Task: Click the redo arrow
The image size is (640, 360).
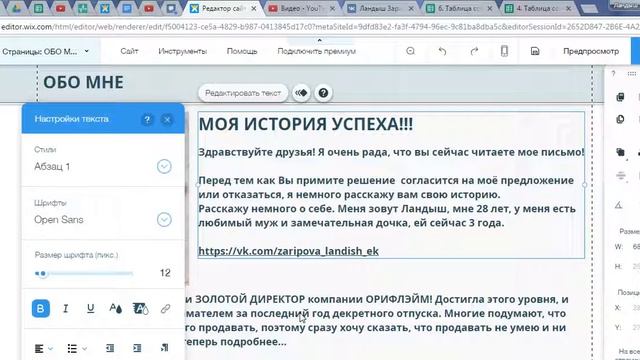Action: [474, 51]
